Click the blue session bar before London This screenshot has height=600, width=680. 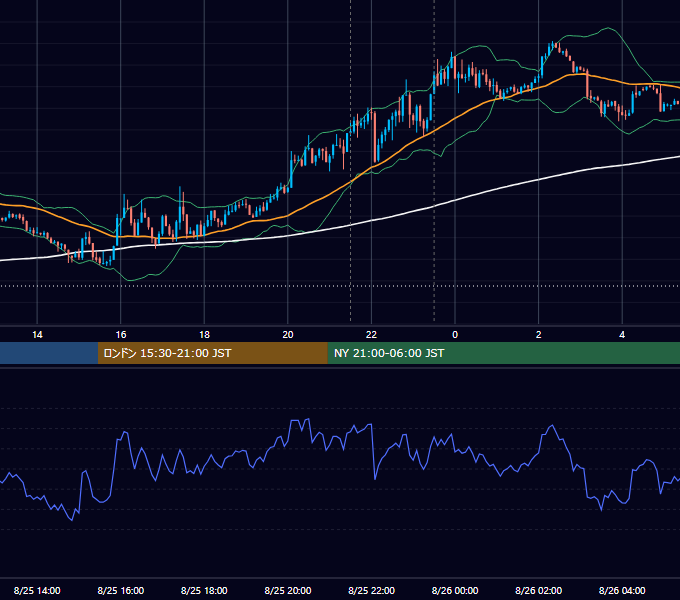[x=49, y=353]
